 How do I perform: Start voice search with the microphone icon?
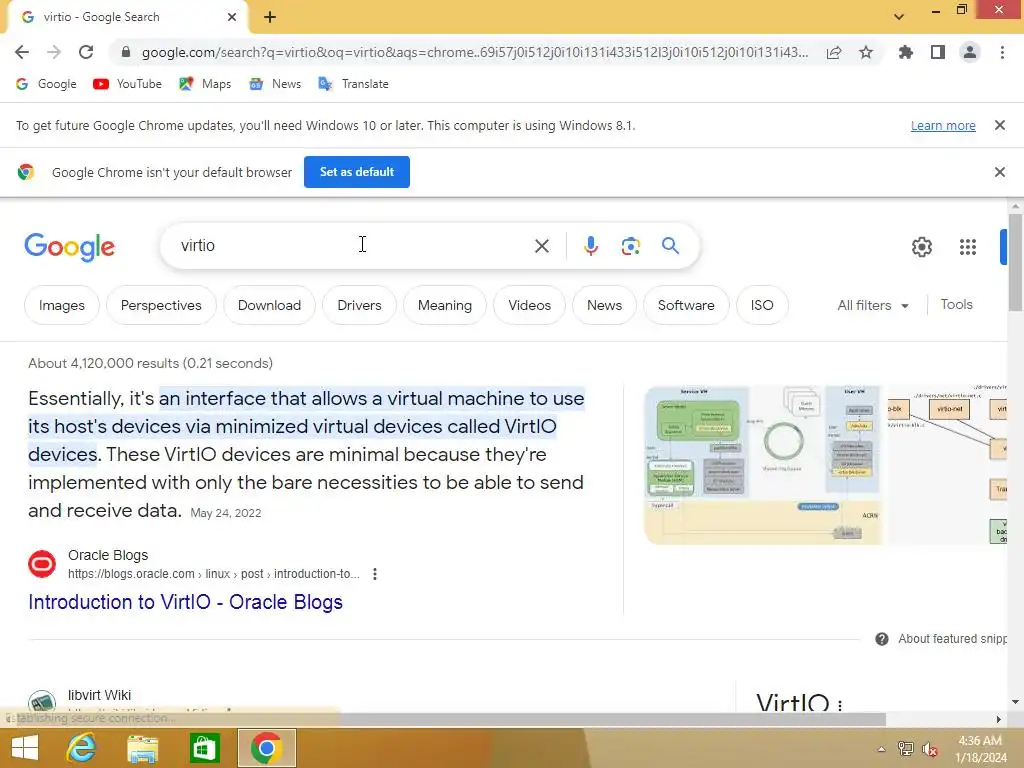[x=590, y=246]
